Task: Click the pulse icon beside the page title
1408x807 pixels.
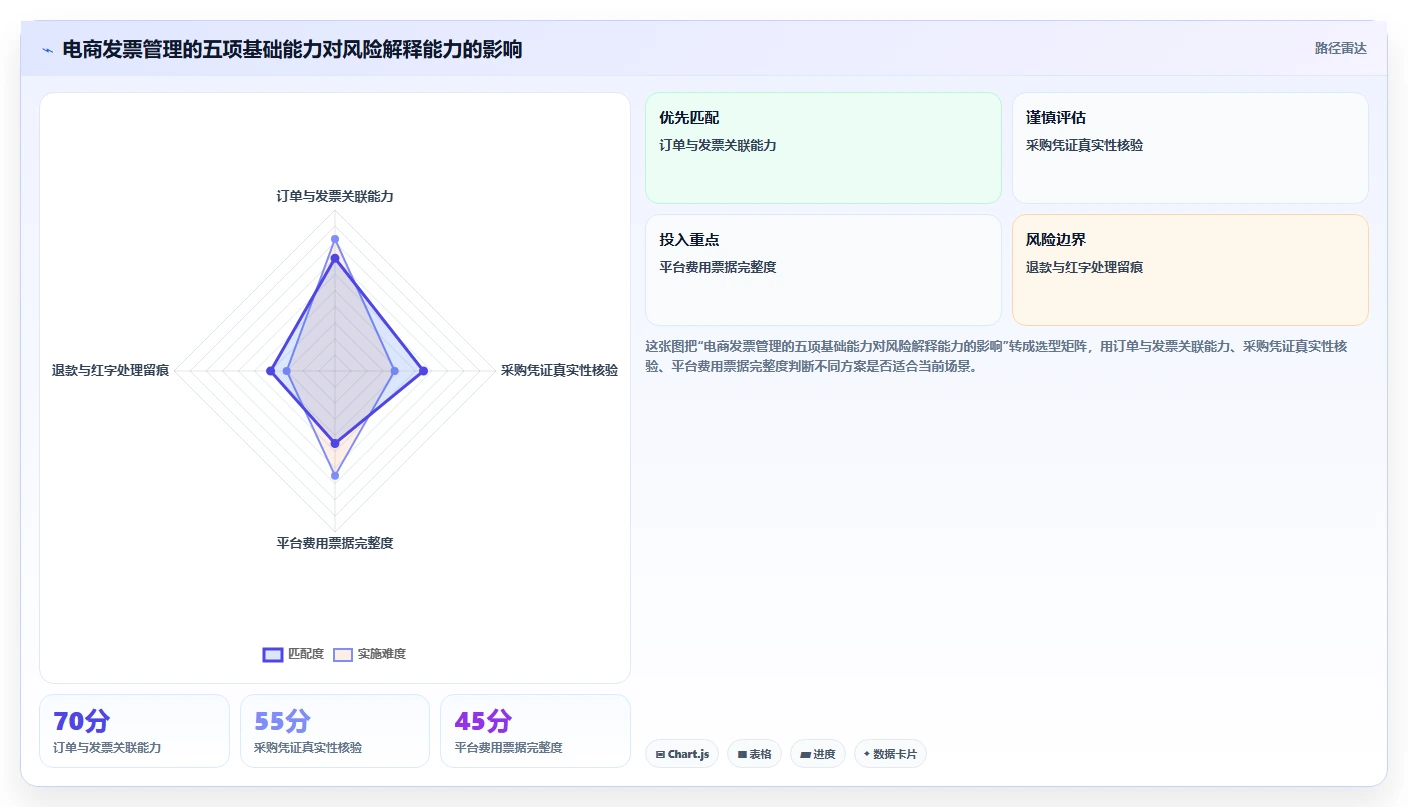Action: click(48, 49)
